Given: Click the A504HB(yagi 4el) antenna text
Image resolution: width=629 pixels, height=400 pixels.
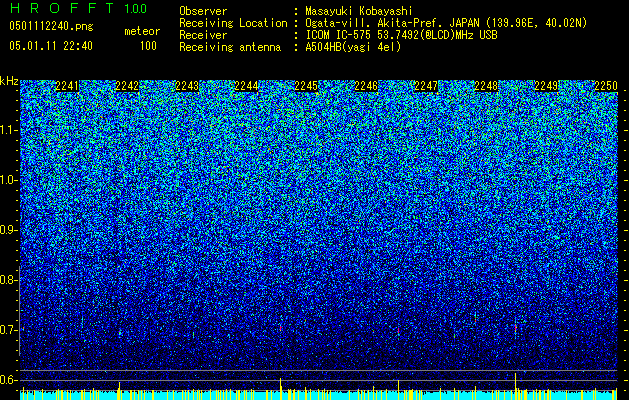Looking at the screenshot, I should click(353, 47).
